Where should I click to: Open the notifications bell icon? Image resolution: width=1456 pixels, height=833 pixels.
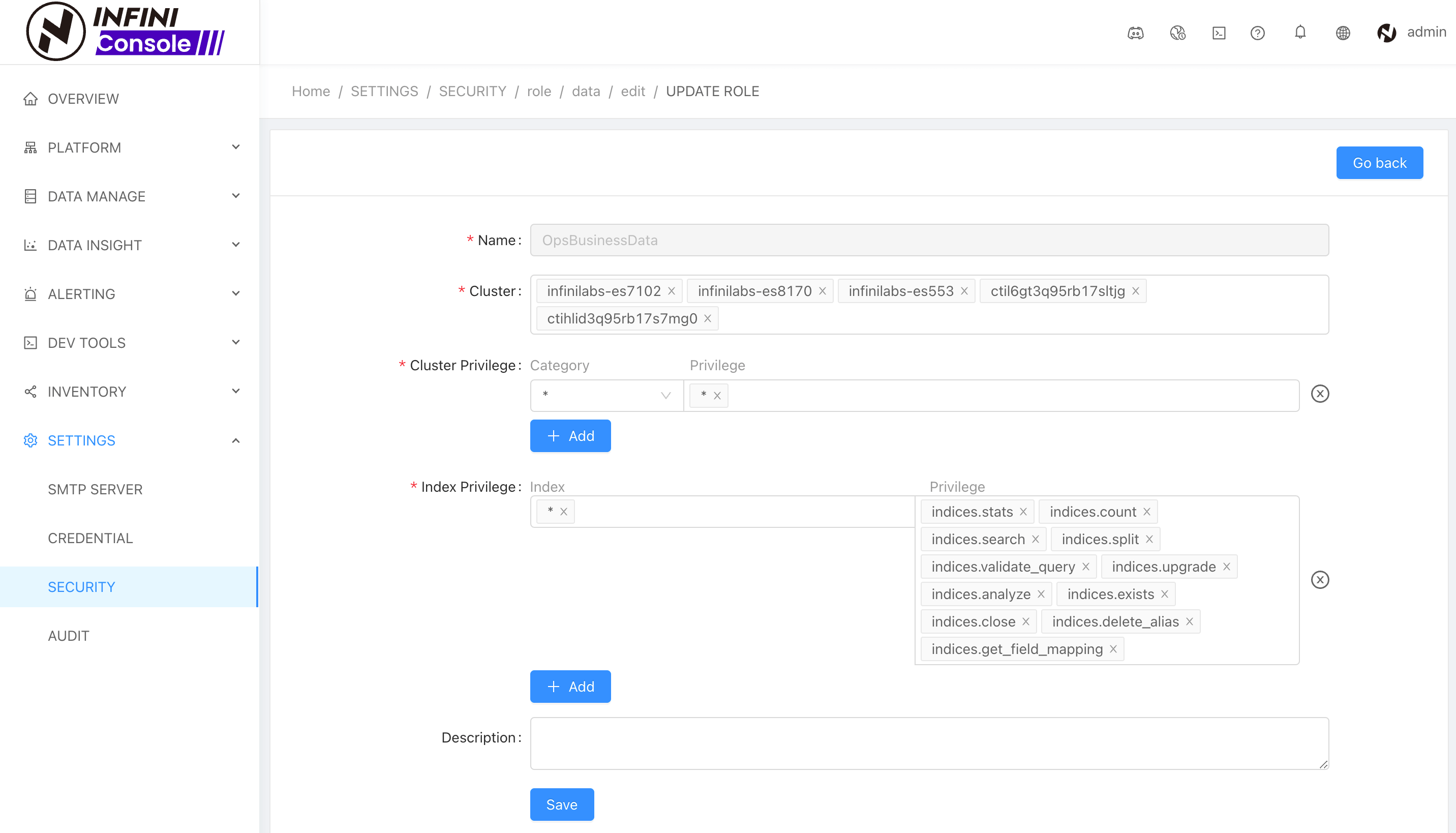pos(1300,32)
